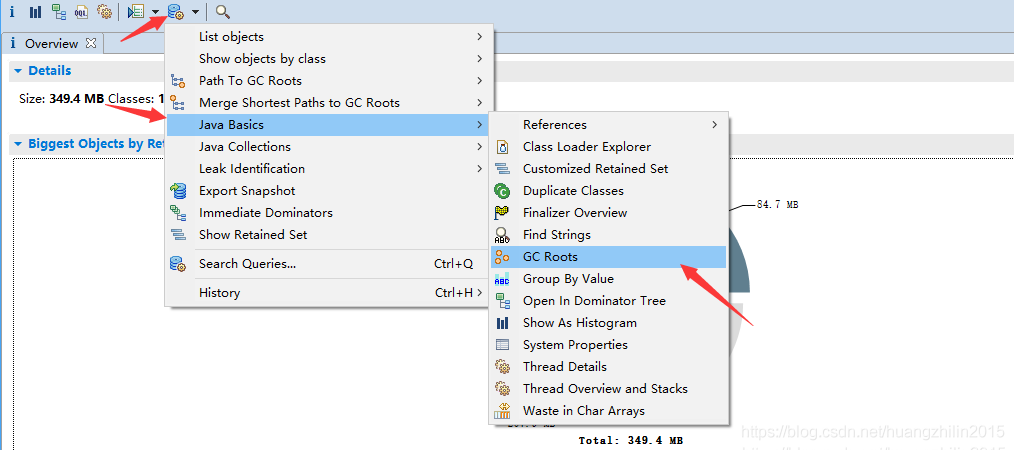Open dropdown arrow next to Query Browser icon
Viewport: 1014px width, 450px height.
(195, 12)
